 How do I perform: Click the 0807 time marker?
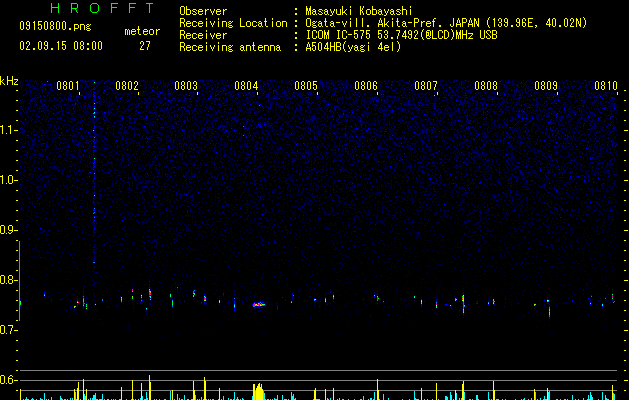426,86
